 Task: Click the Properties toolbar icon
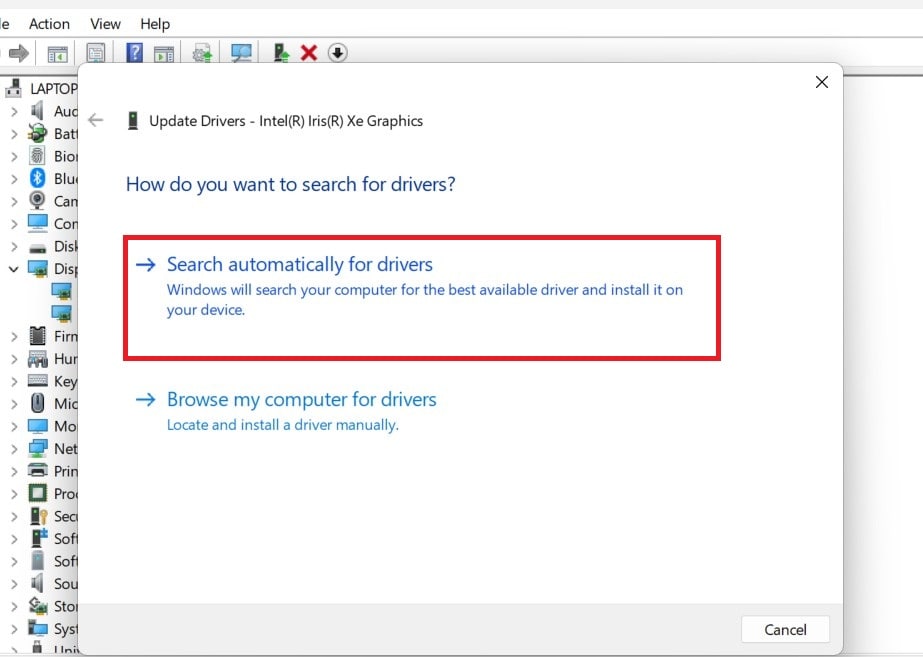pos(95,53)
